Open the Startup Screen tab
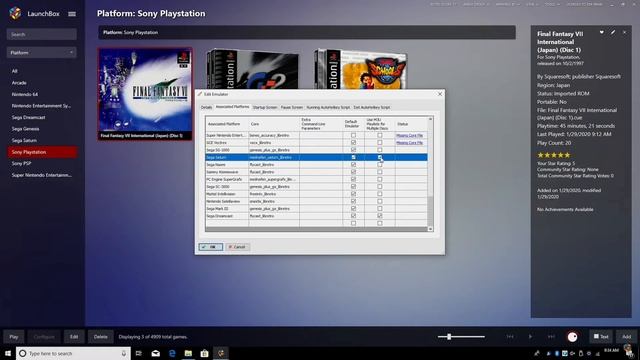This screenshot has width=640, height=360. [x=265, y=107]
